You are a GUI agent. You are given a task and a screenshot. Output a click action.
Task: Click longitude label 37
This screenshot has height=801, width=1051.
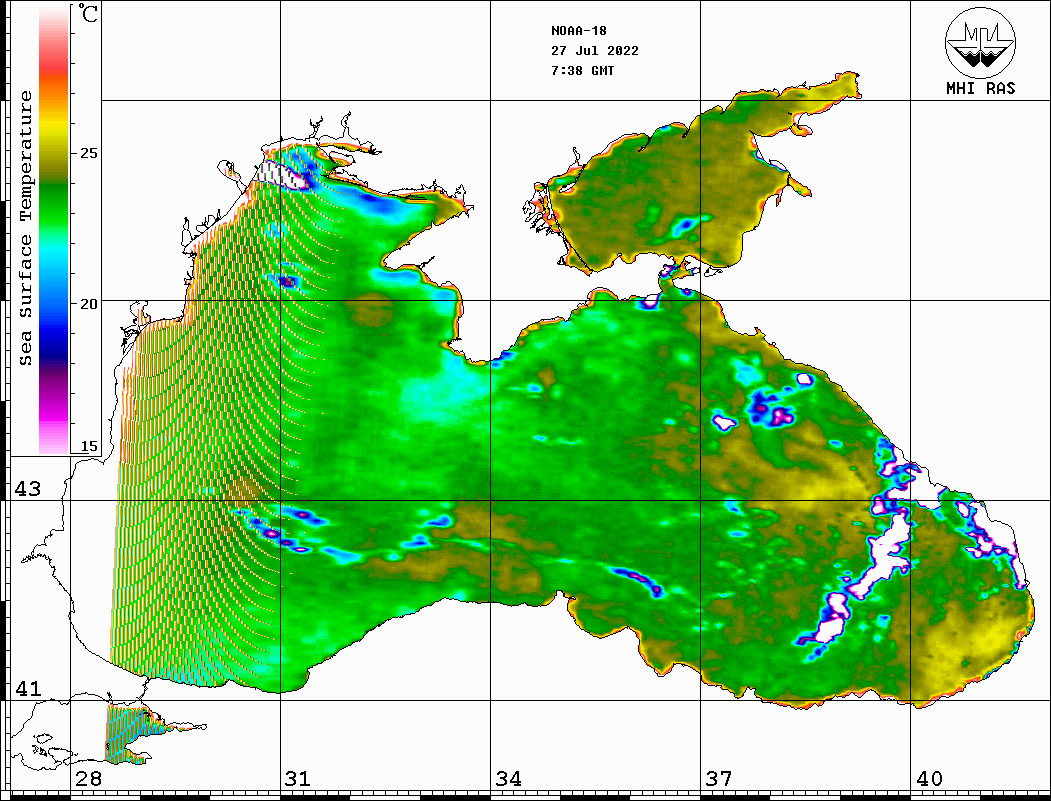coord(719,778)
